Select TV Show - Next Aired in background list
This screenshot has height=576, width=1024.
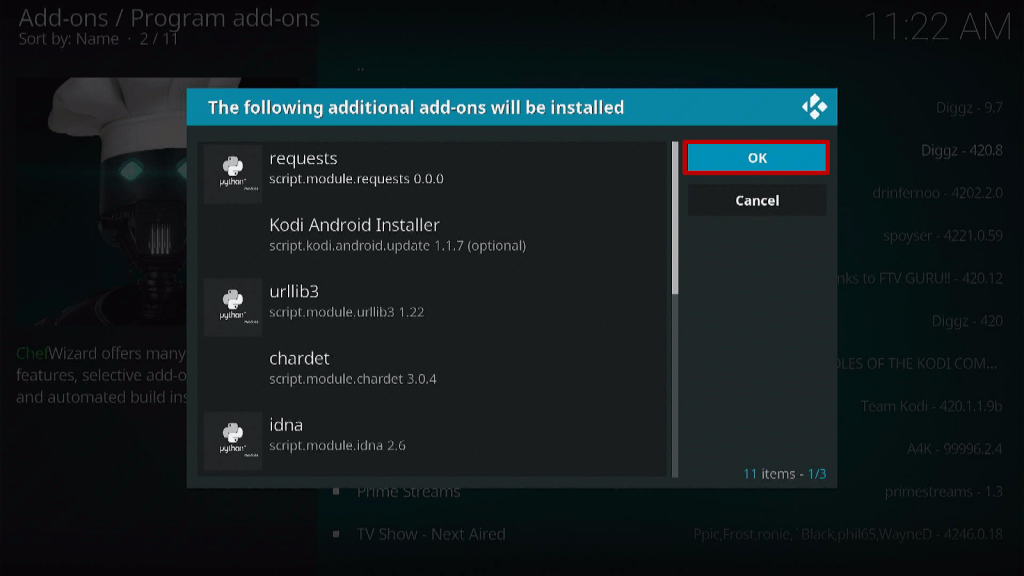[x=431, y=534]
